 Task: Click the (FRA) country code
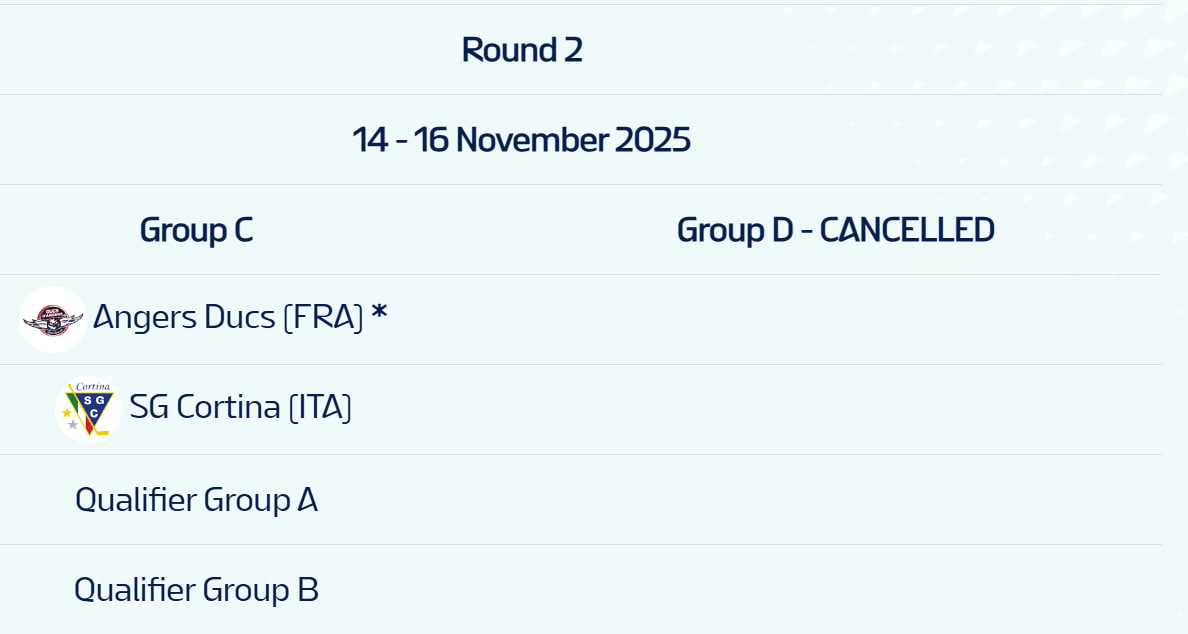323,318
